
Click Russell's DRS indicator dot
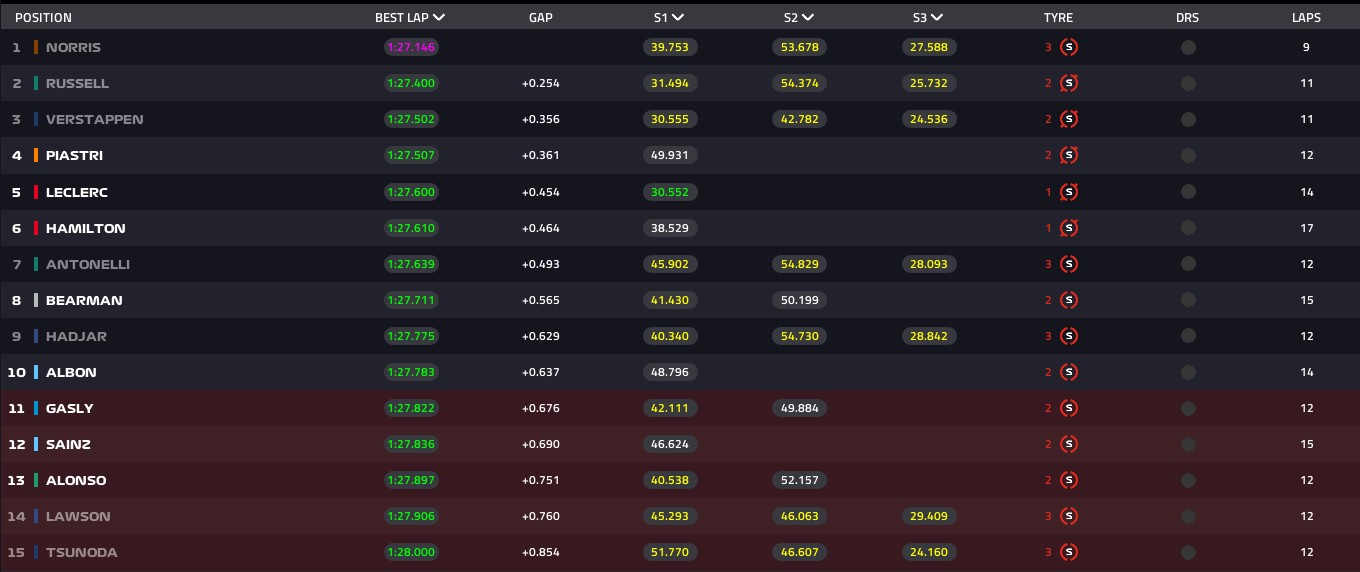pos(1188,83)
